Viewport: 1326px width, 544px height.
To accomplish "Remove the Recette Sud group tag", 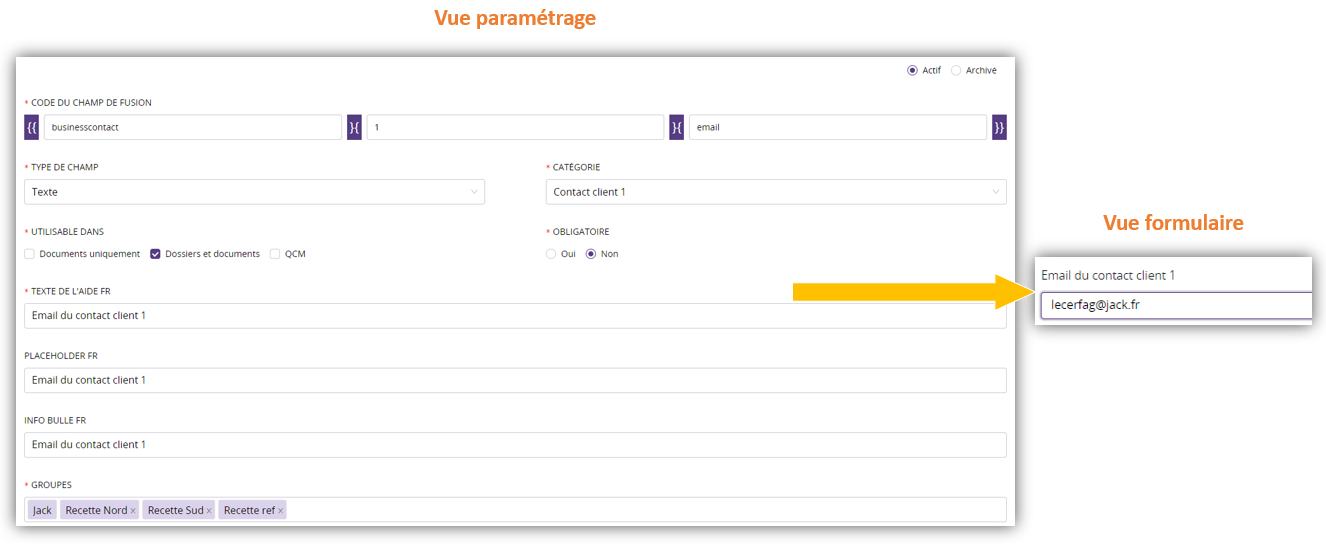I will tap(209, 511).
